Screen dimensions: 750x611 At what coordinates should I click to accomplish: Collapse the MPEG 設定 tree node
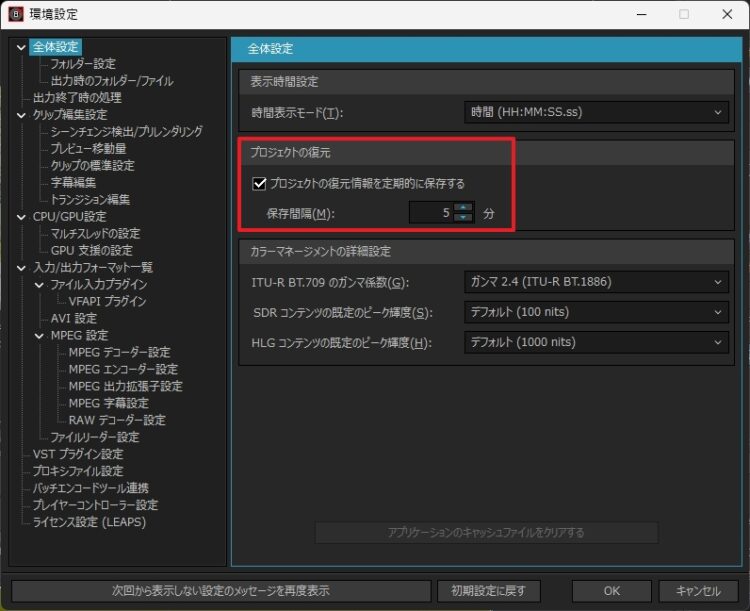coord(39,336)
